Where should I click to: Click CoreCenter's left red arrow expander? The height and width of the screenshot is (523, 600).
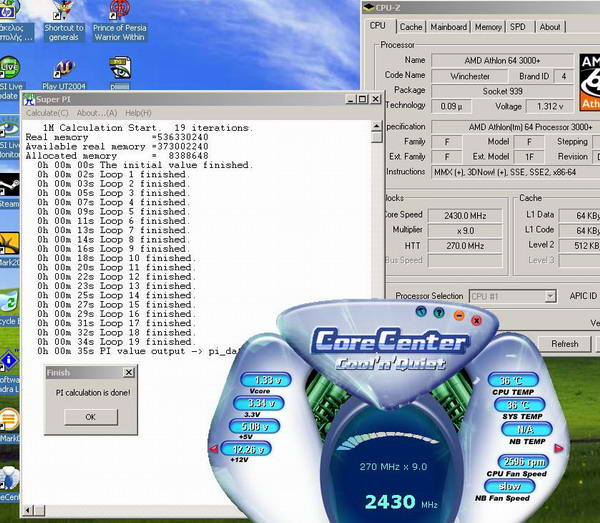(x=213, y=448)
